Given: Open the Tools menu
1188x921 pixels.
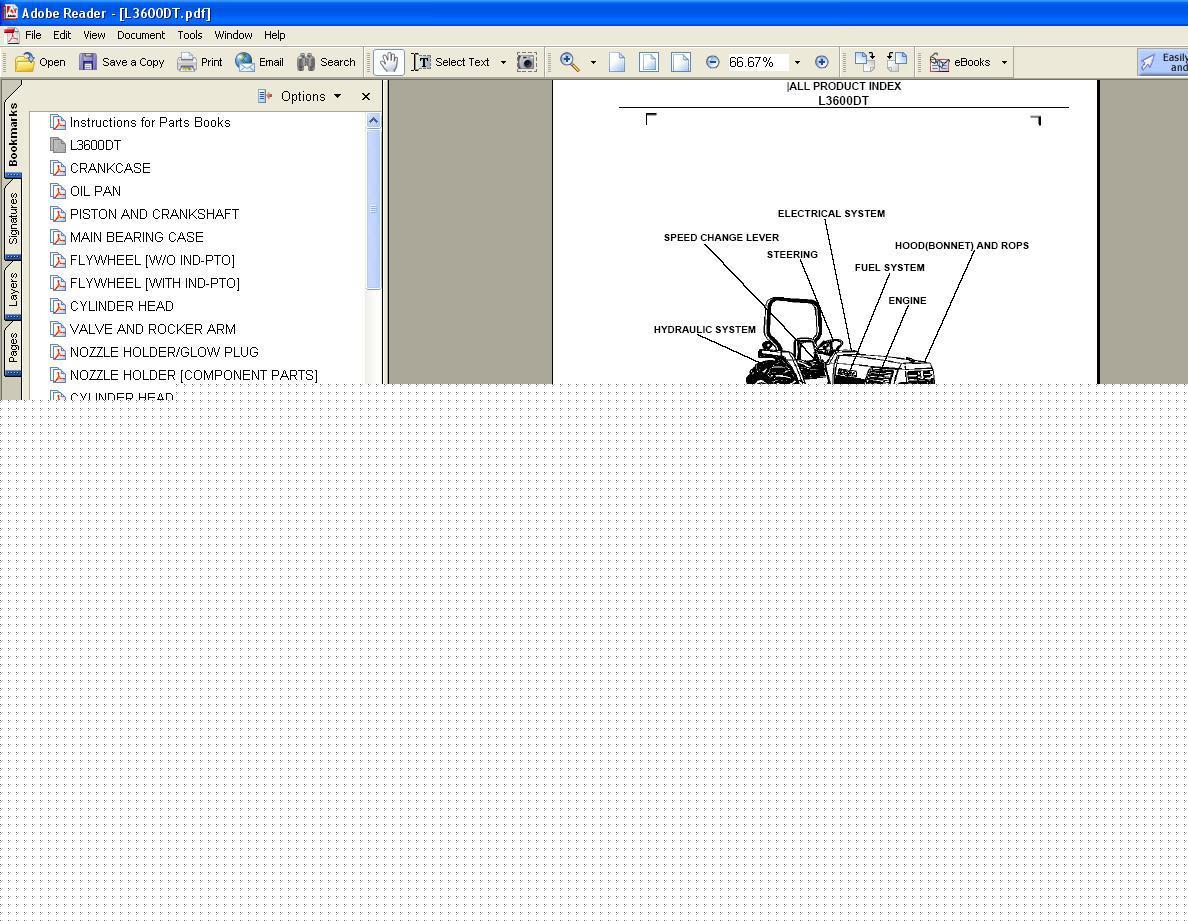Looking at the screenshot, I should tap(189, 35).
